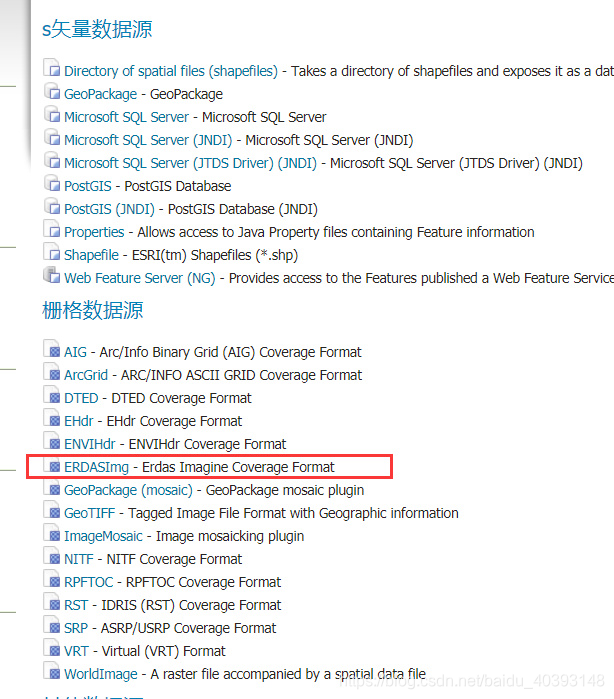Open the Properties data source link
This screenshot has width=614, height=699.
click(x=94, y=233)
